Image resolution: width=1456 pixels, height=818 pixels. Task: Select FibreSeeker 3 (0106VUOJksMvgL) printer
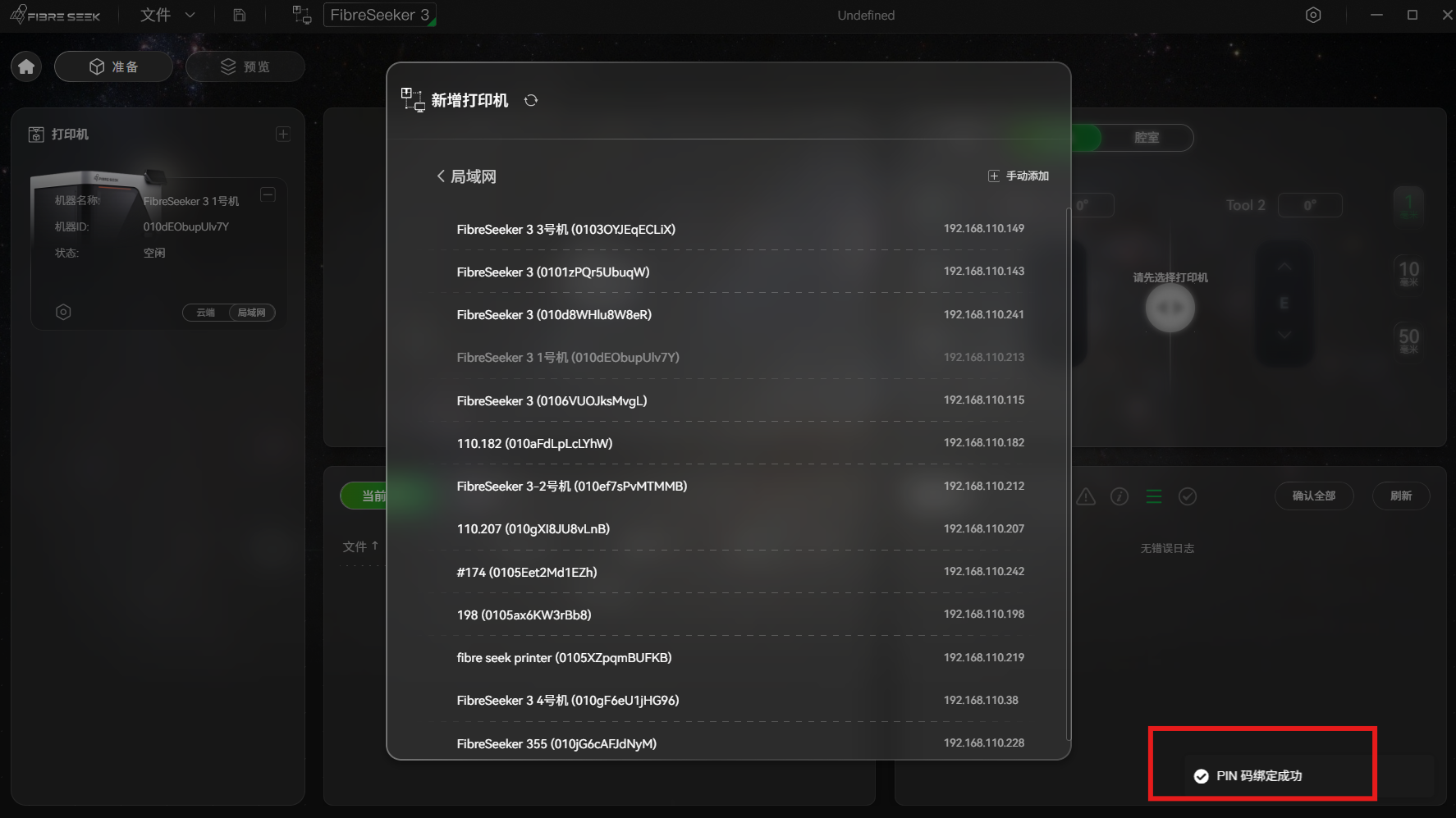740,400
